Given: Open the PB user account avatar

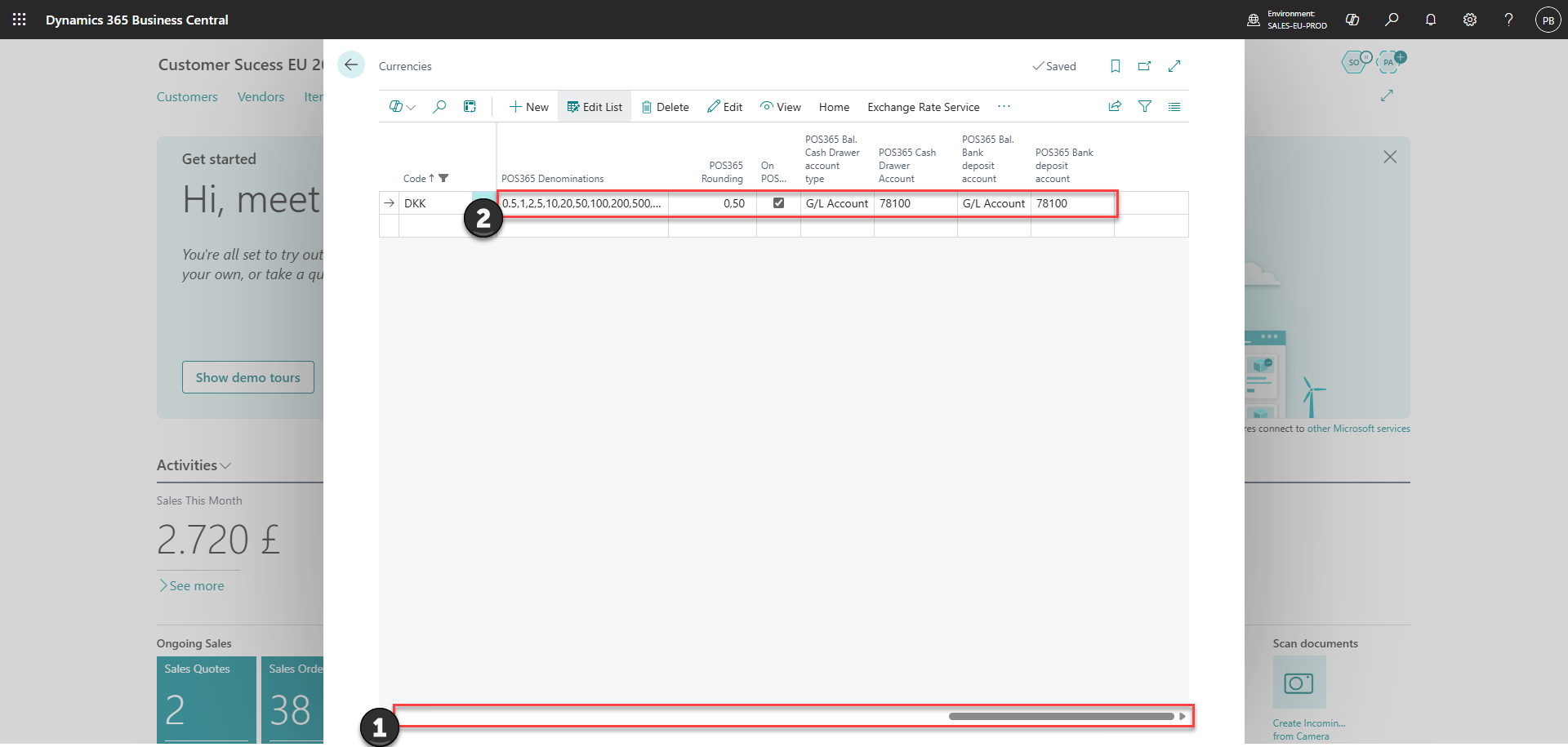Looking at the screenshot, I should tap(1548, 20).
